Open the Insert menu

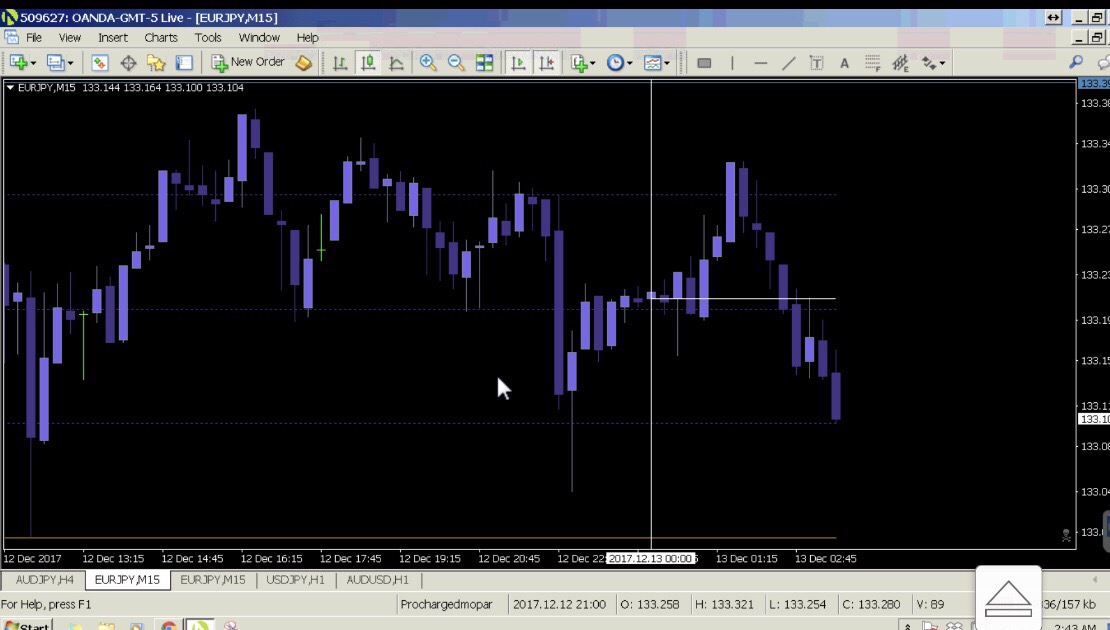pyautogui.click(x=113, y=38)
